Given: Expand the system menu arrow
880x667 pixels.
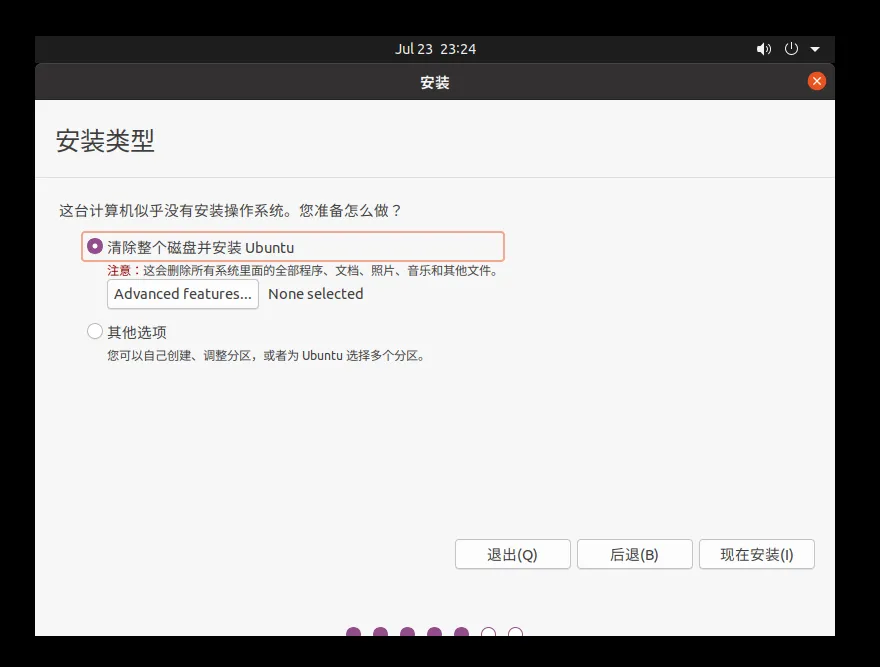Looking at the screenshot, I should click(815, 49).
